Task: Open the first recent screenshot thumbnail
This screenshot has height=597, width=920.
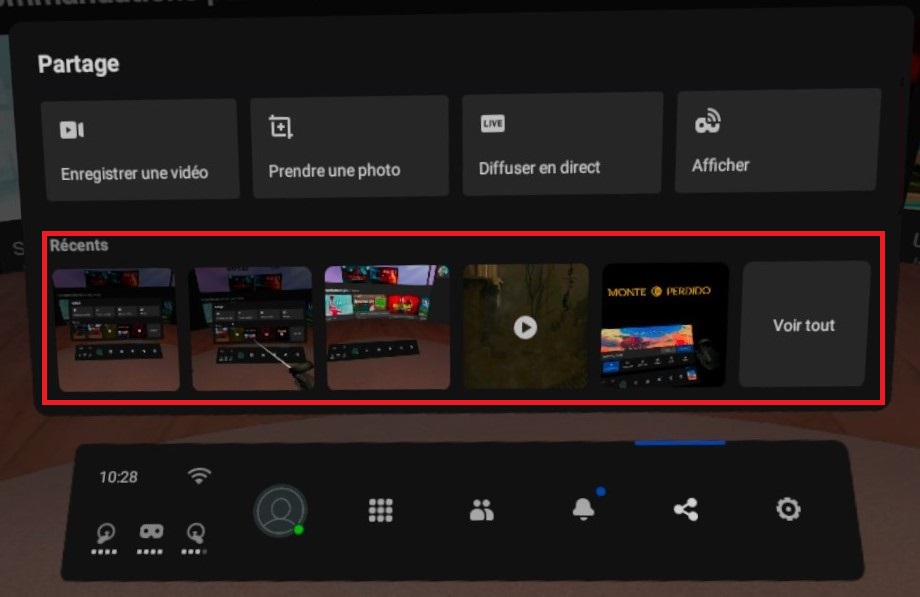Action: click(116, 328)
